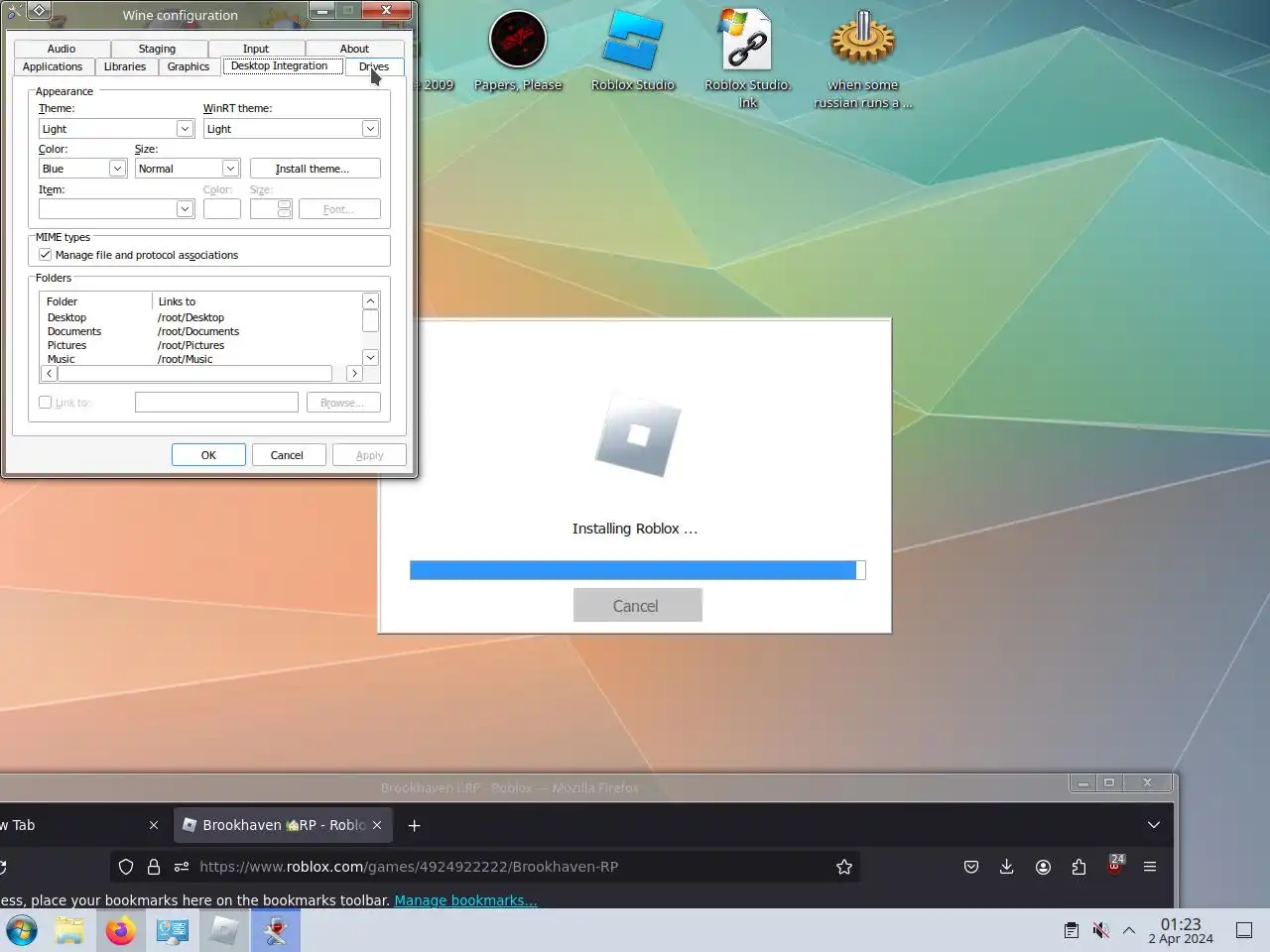Select the Documents folder row
1270x952 pixels.
[201, 331]
